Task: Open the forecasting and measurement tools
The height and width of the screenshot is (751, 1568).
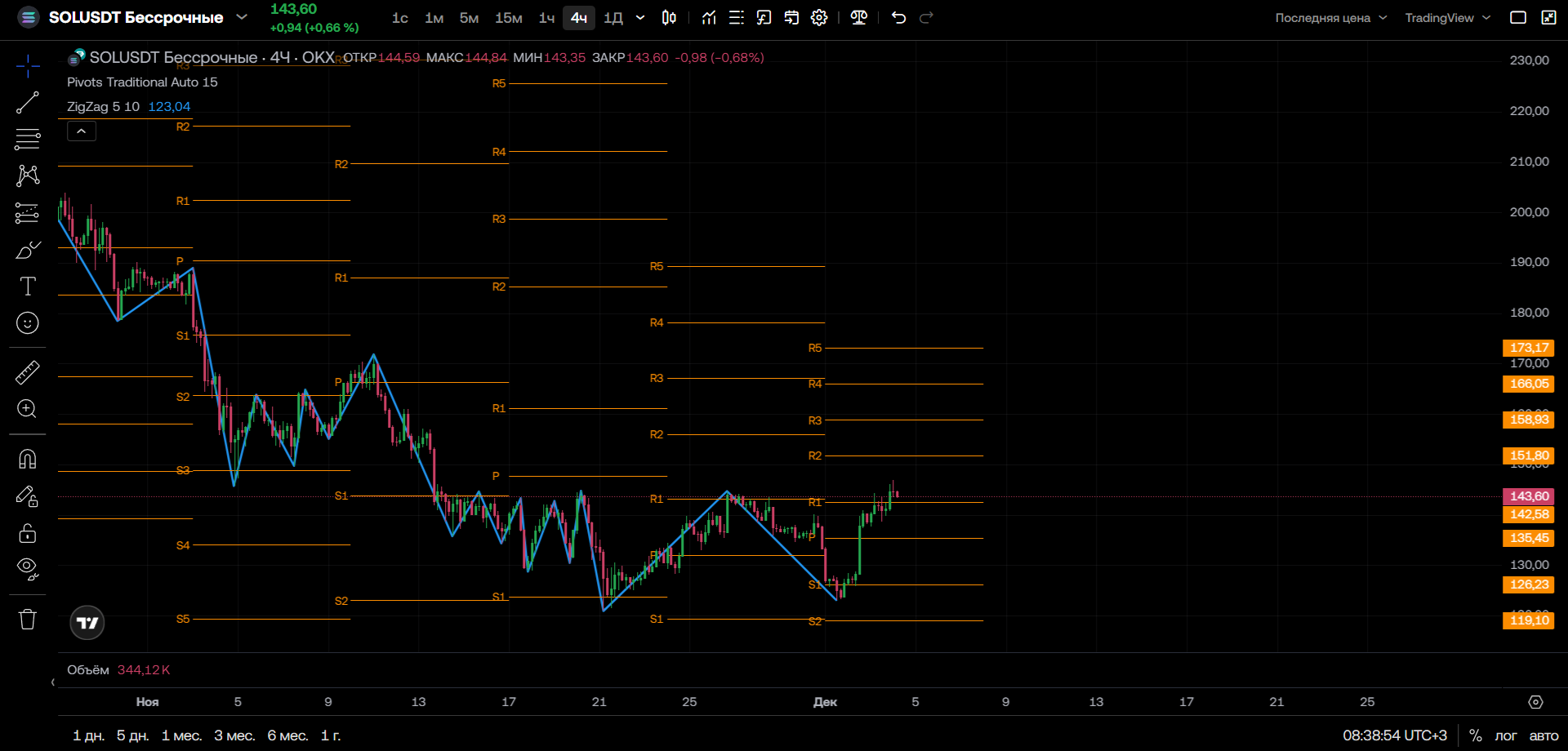Action: (x=28, y=213)
